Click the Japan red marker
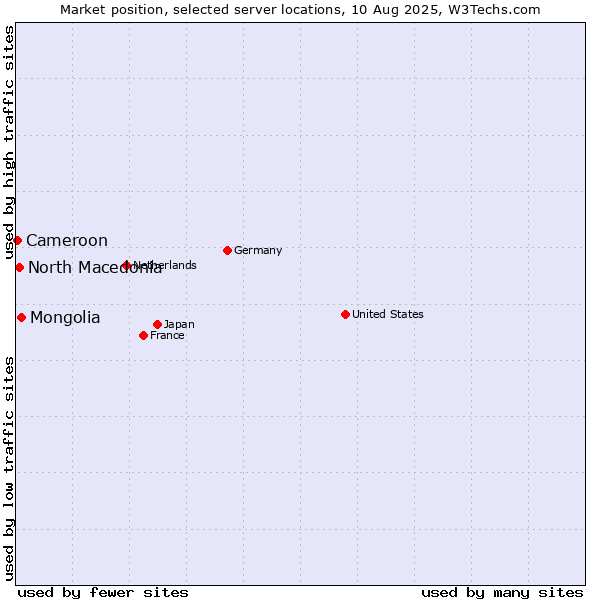Screen dimensions: 600x600 158,324
